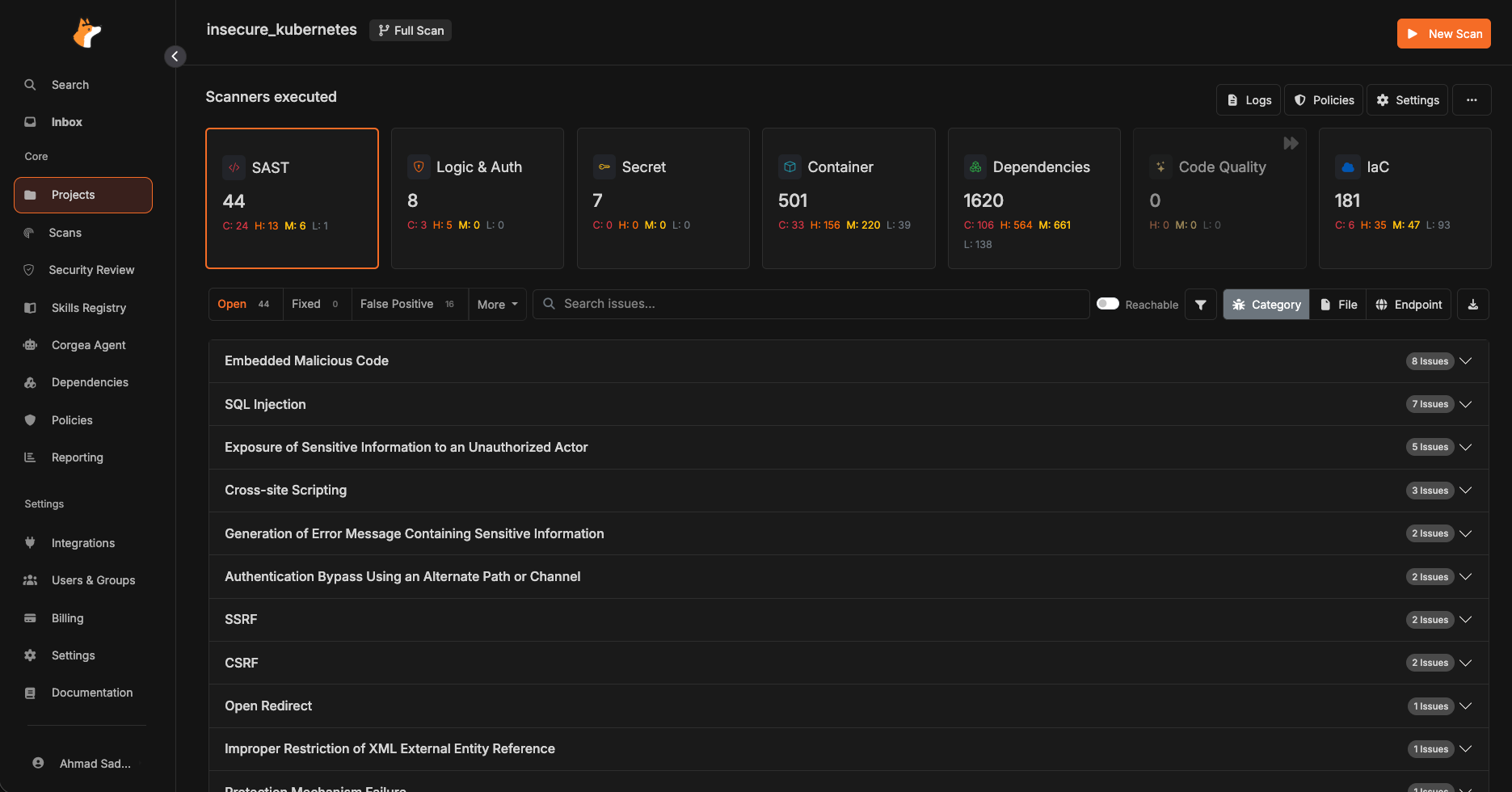The width and height of the screenshot is (1512, 792).
Task: Open the Ahmad Sad... user profile
Action: (x=82, y=764)
